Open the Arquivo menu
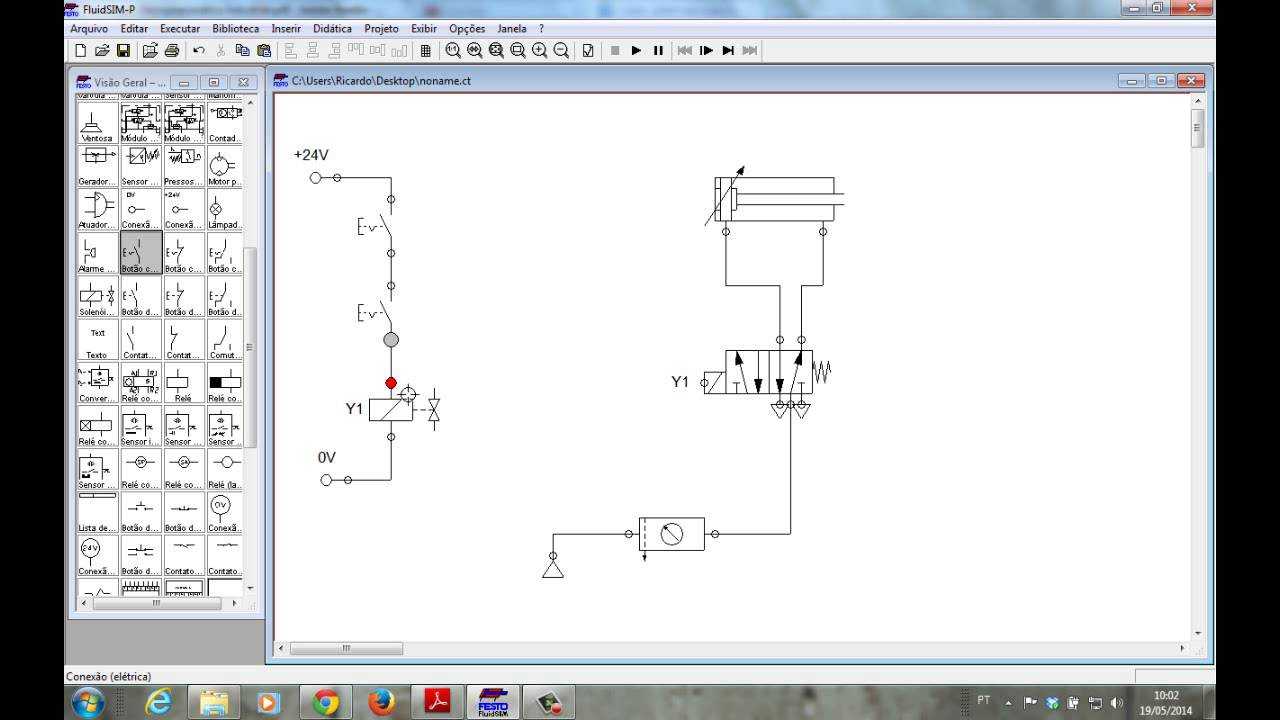The width and height of the screenshot is (1280, 720). (89, 29)
